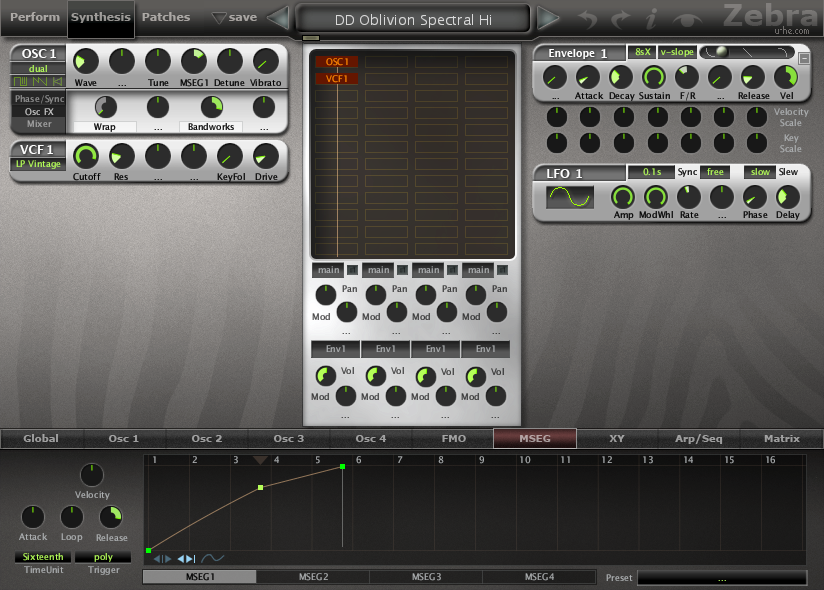
Task: Select the MSEG2 envelope tab
Action: (313, 577)
